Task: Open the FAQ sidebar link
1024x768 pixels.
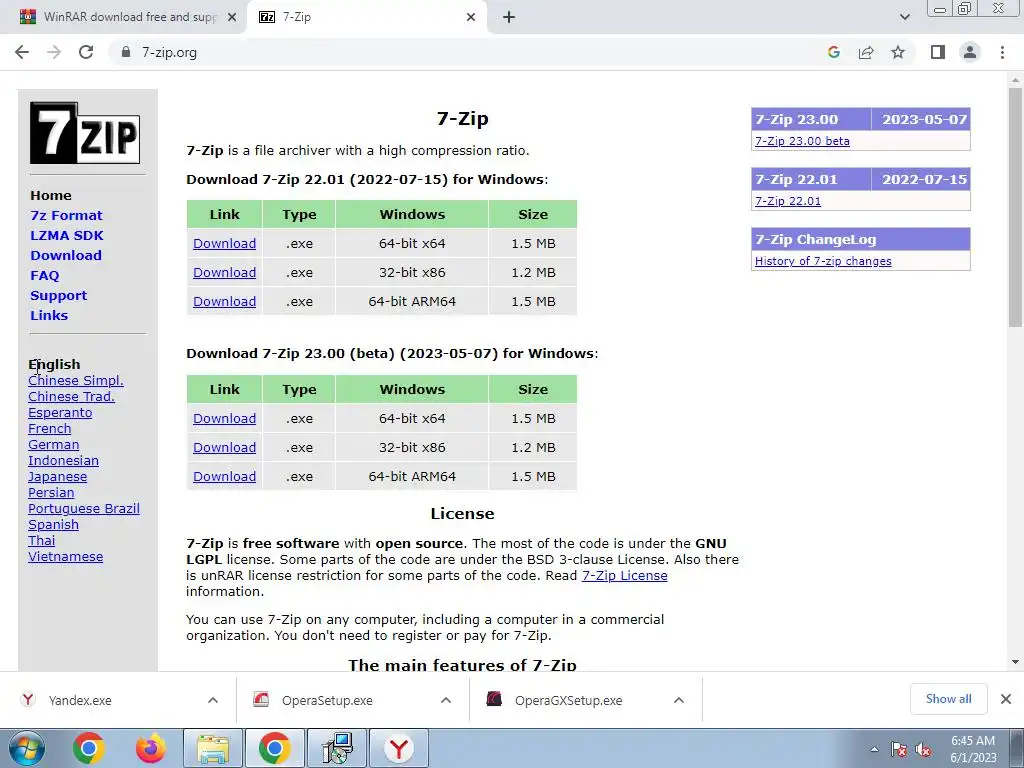Action: [x=44, y=276]
